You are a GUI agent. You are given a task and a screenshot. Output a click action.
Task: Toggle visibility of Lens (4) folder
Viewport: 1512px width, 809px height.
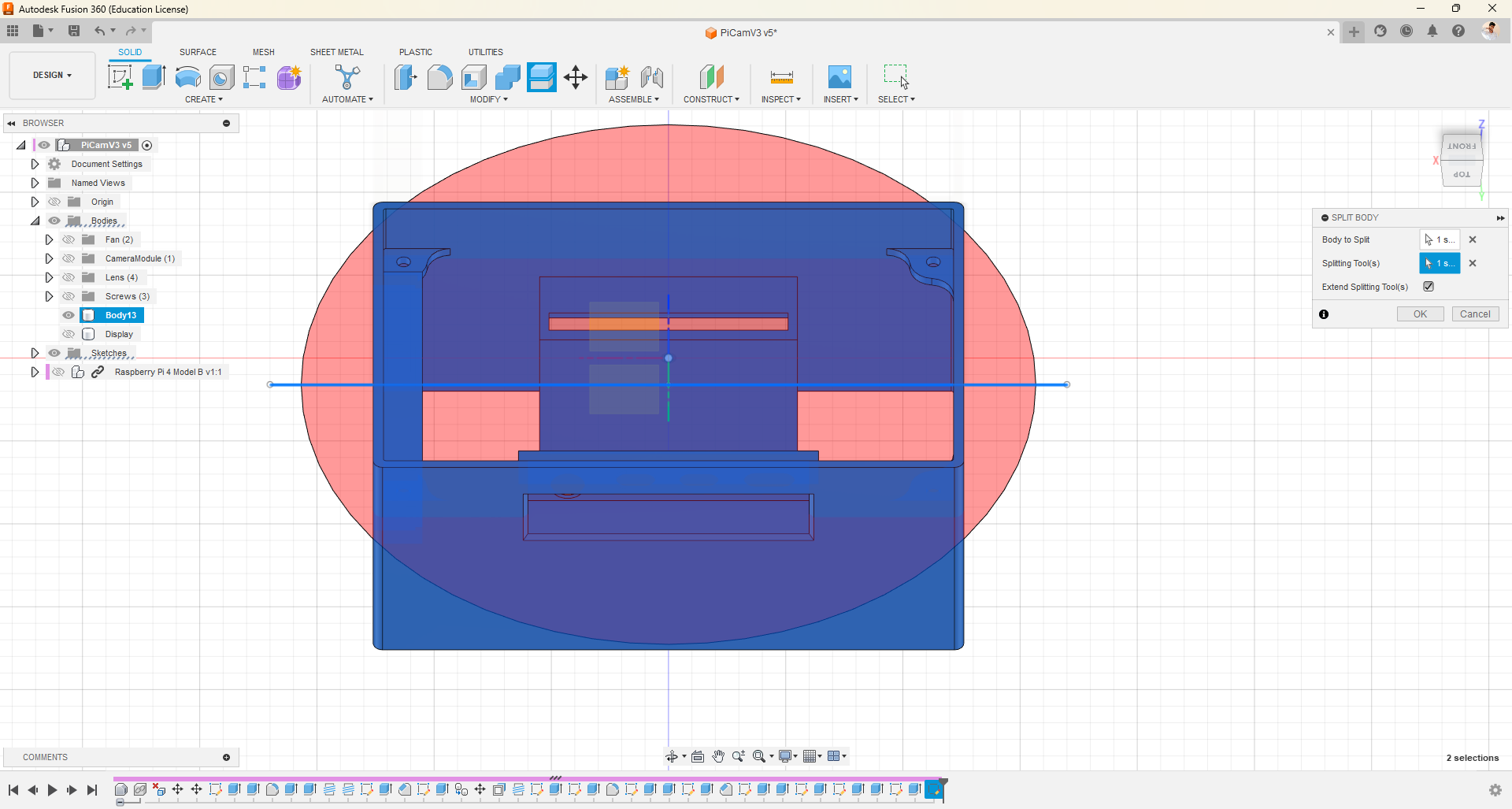[69, 277]
